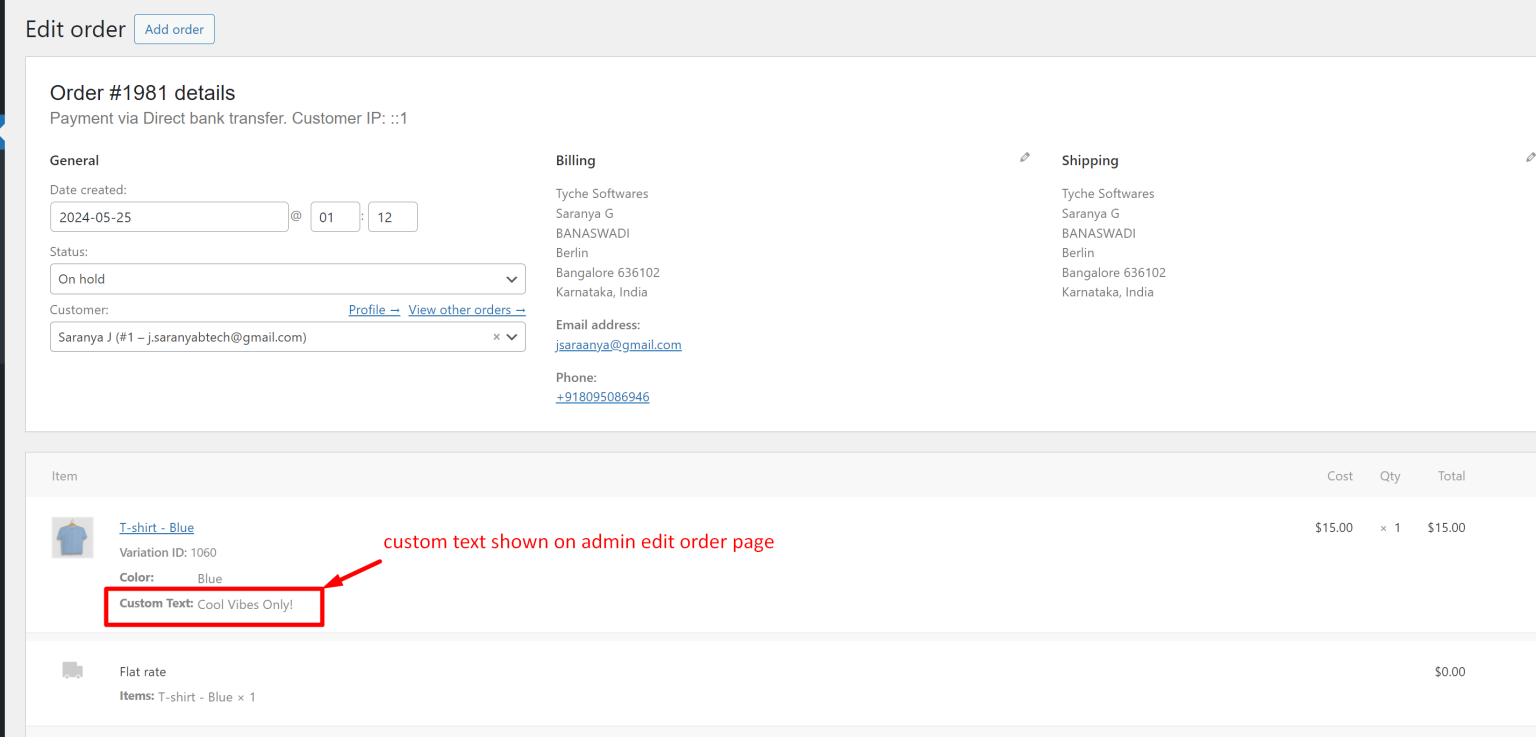This screenshot has width=1536, height=737.
Task: Focus the hour field showing 01
Action: point(335,216)
